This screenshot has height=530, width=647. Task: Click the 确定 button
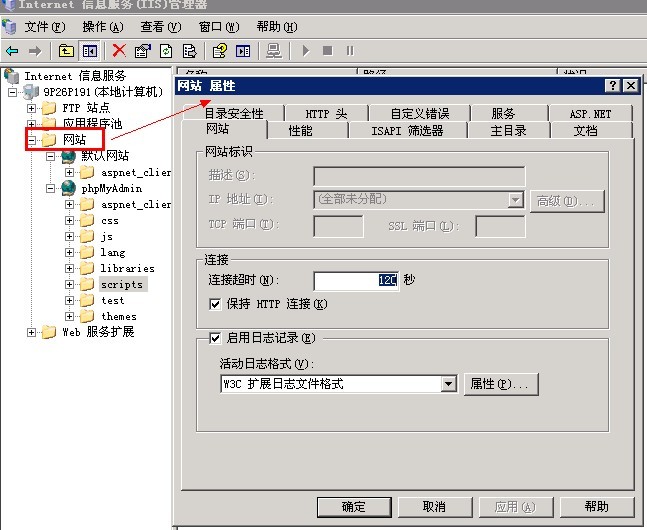[353, 507]
